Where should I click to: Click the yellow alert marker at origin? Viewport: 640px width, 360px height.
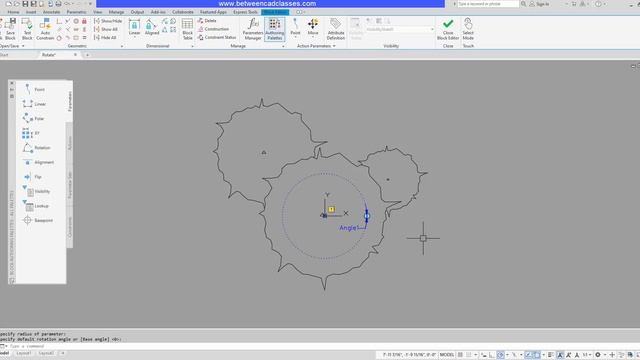[331, 209]
